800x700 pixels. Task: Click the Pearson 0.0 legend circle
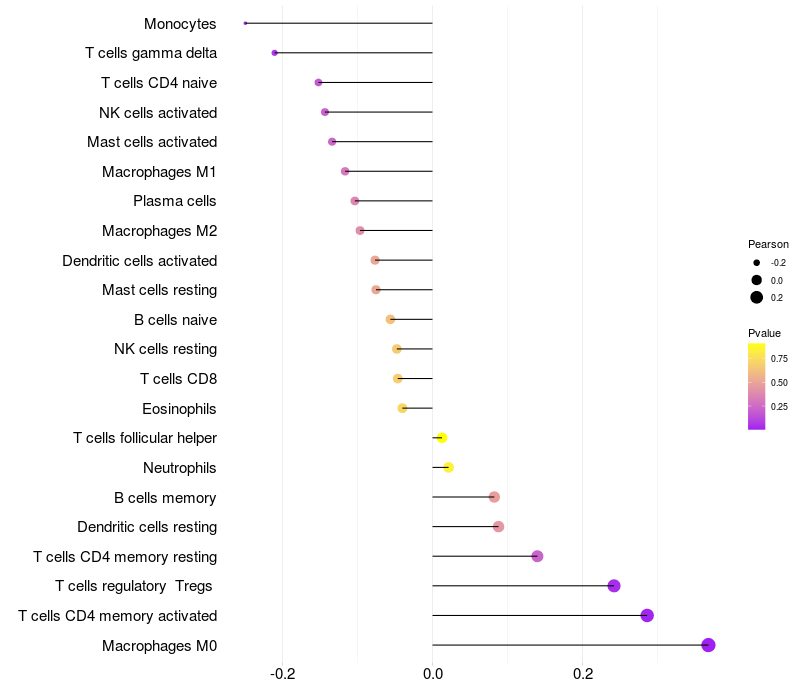point(757,280)
